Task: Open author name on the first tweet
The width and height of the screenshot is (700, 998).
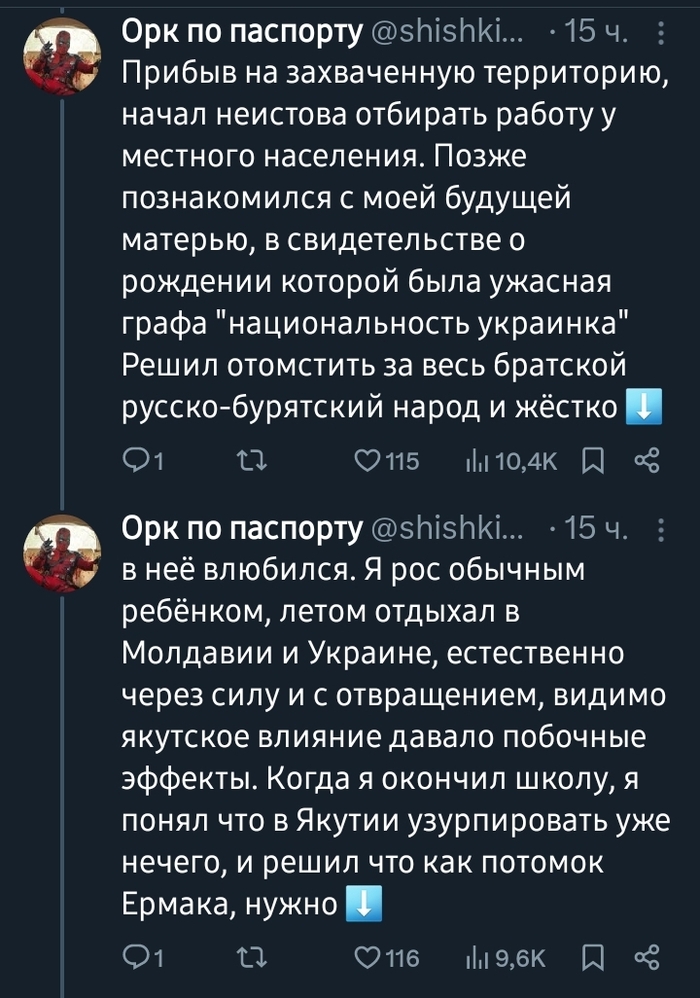Action: pyautogui.click(x=241, y=34)
